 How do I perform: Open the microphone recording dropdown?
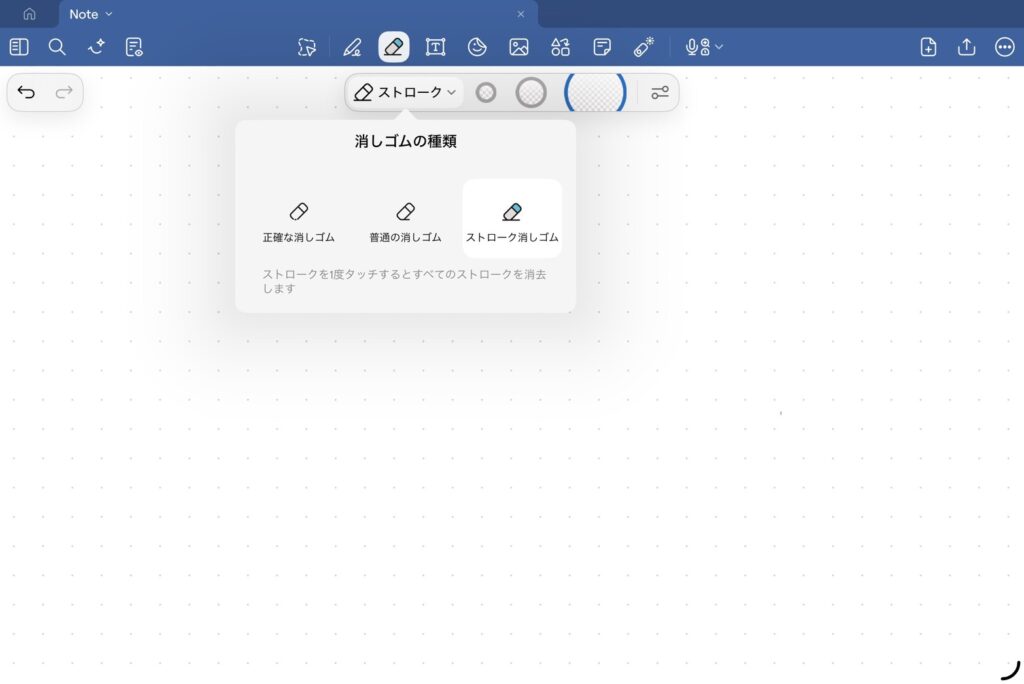pyautogui.click(x=704, y=47)
